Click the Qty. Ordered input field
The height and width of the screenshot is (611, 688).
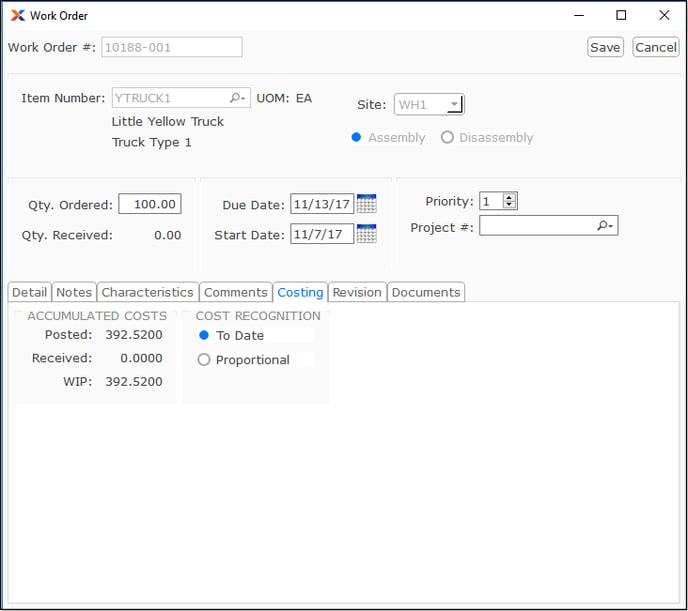tap(149, 204)
